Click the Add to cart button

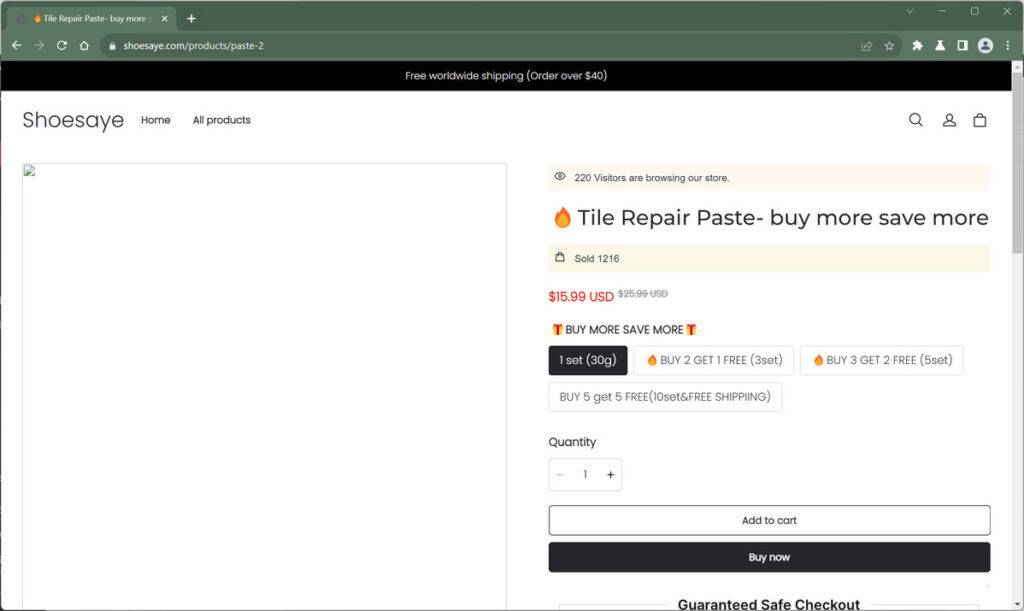pyautogui.click(x=769, y=520)
